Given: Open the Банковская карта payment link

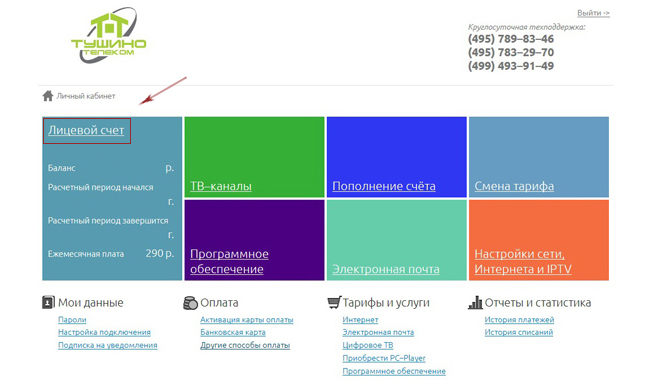Looking at the screenshot, I should click(233, 332).
